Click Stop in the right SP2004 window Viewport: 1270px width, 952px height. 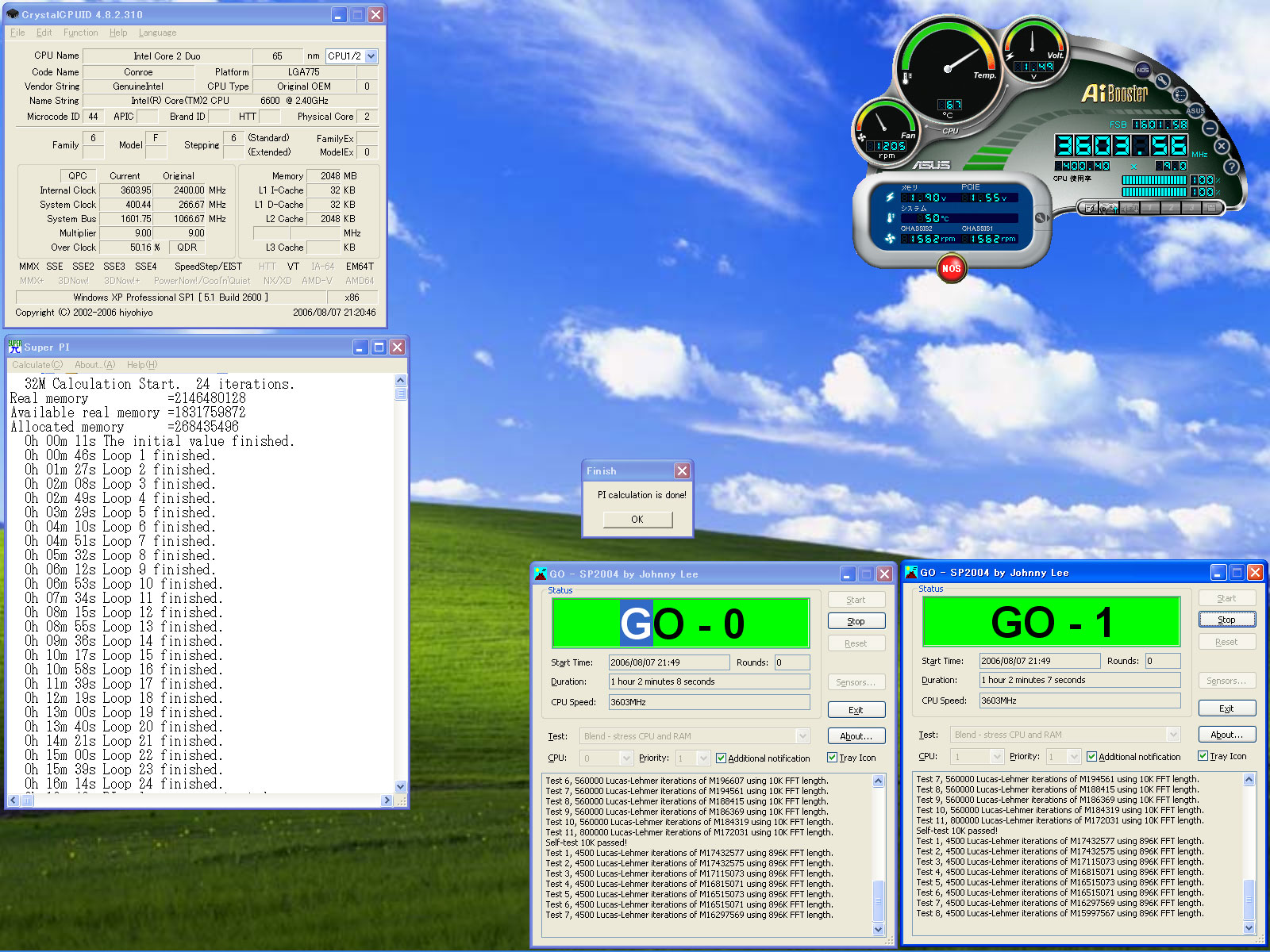[x=1226, y=620]
